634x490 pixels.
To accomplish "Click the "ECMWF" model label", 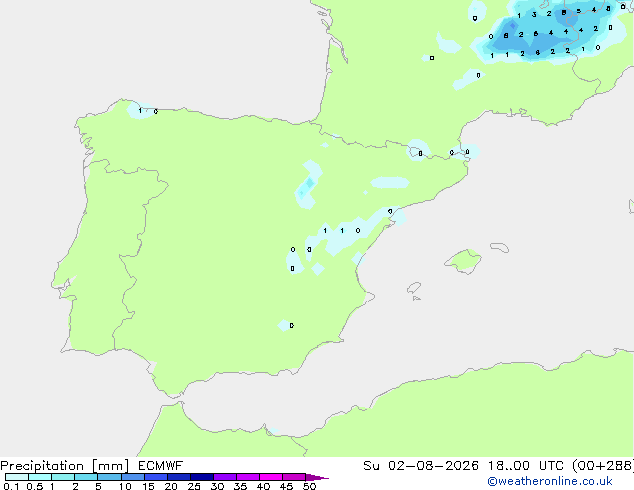I will (x=161, y=466).
